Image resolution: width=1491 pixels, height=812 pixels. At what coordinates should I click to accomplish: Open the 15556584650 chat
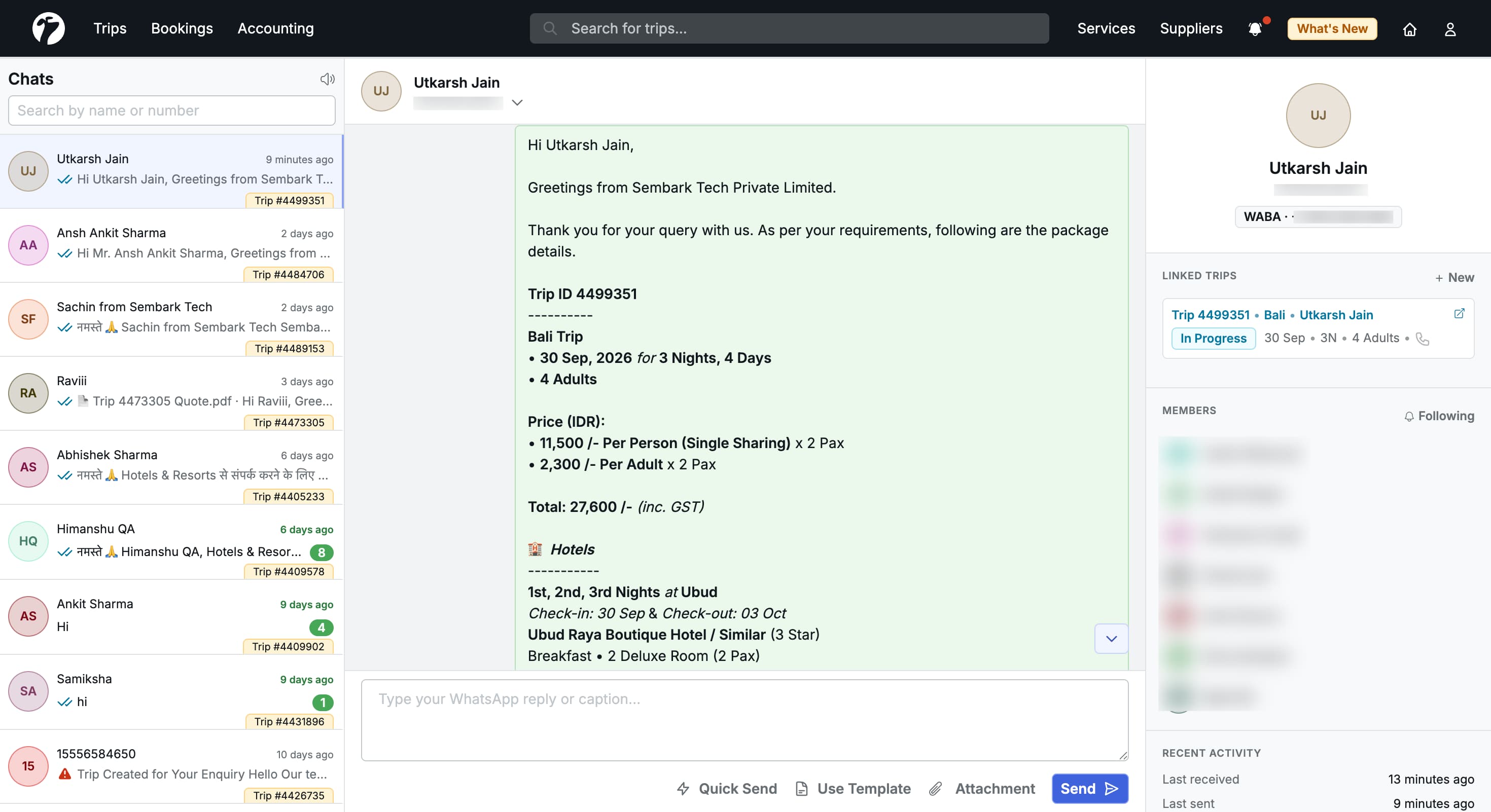point(171,766)
